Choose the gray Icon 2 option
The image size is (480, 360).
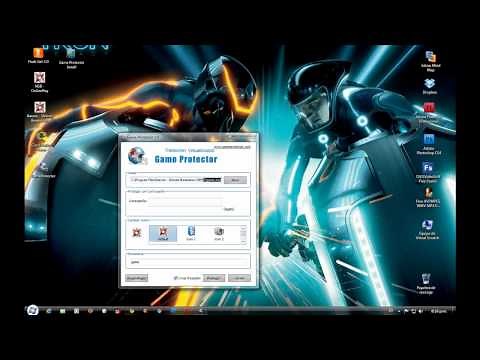[219, 233]
